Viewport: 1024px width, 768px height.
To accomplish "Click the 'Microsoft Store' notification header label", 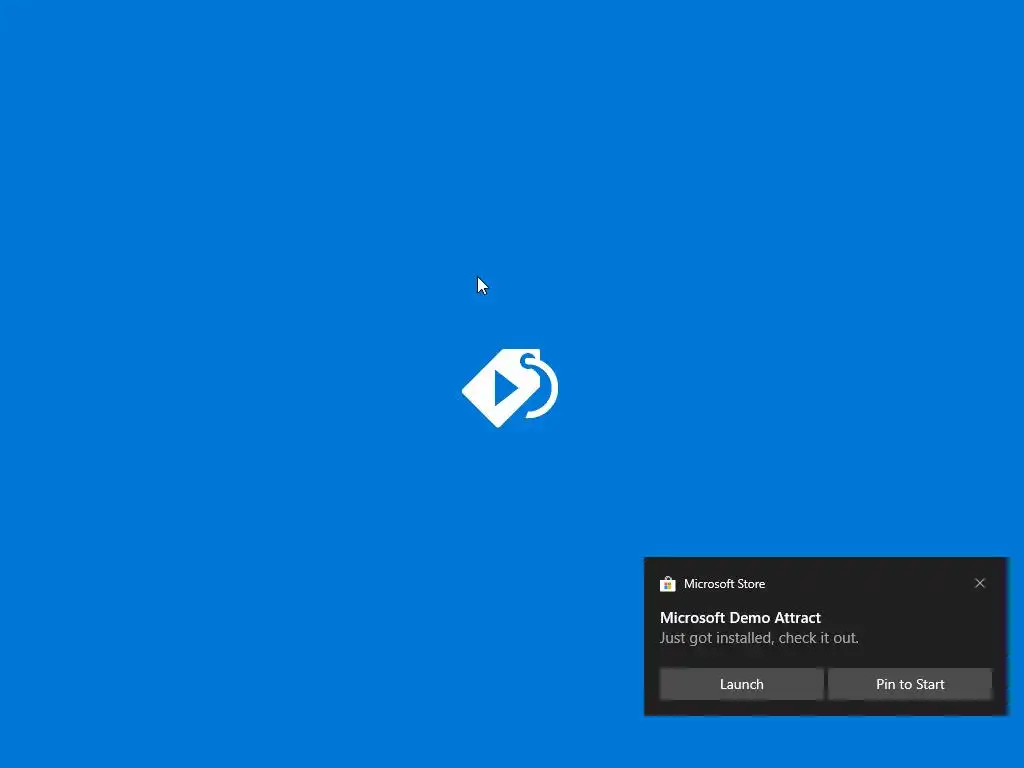I will [x=724, y=584].
